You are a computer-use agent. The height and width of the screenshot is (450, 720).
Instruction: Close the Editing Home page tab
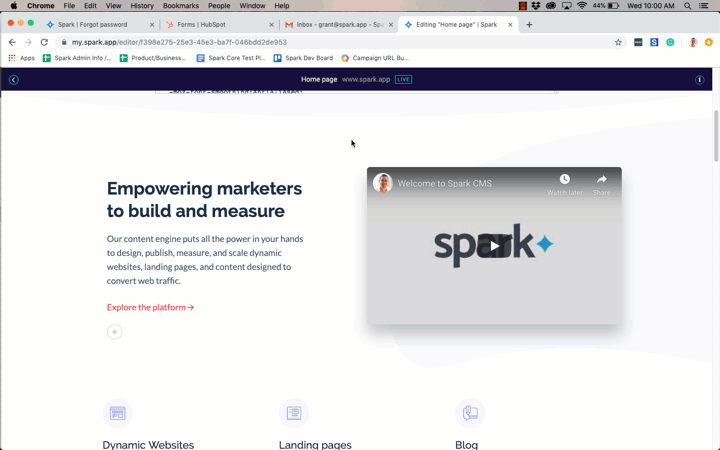510,25
